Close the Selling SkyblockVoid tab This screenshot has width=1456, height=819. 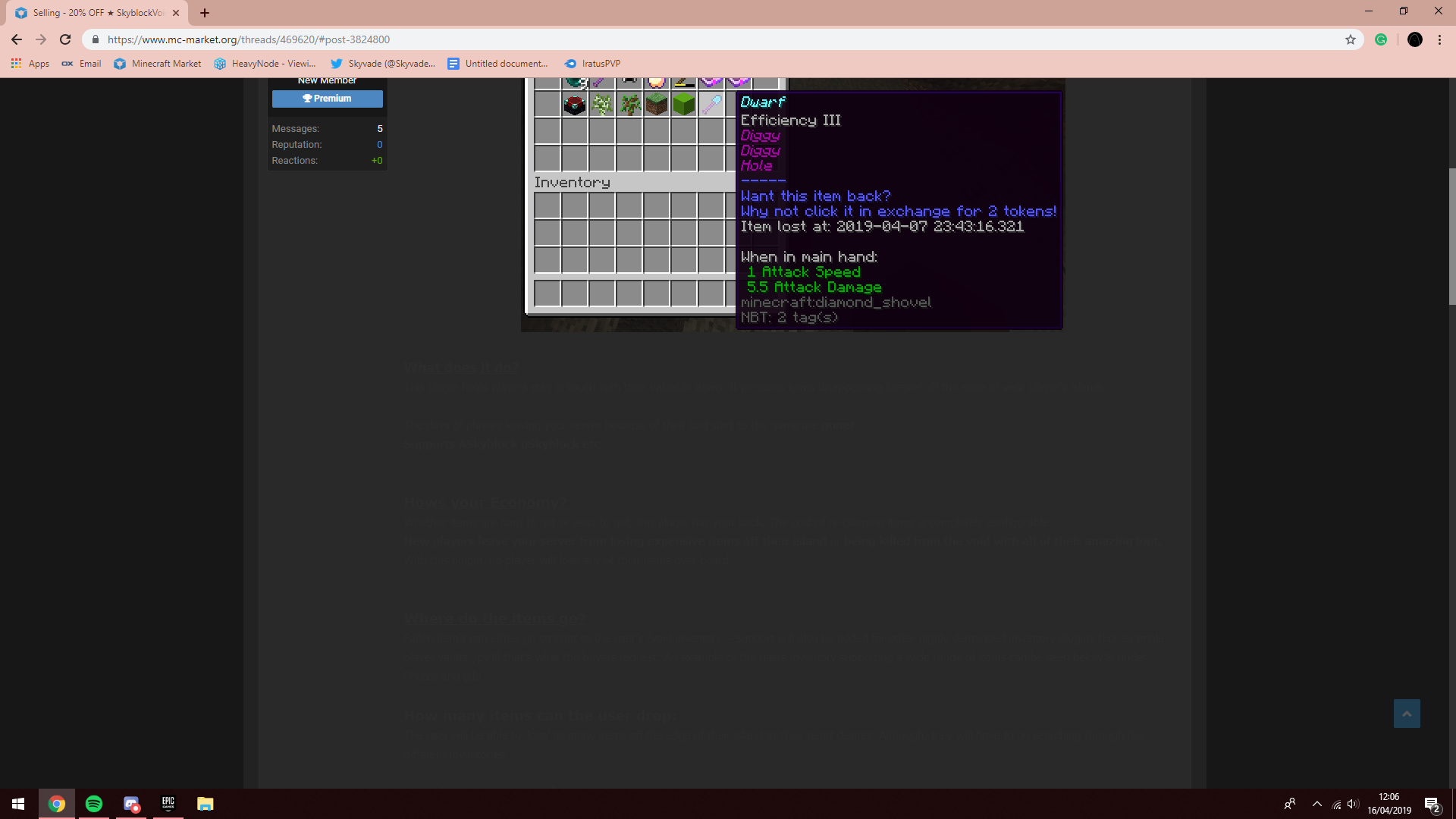[176, 13]
